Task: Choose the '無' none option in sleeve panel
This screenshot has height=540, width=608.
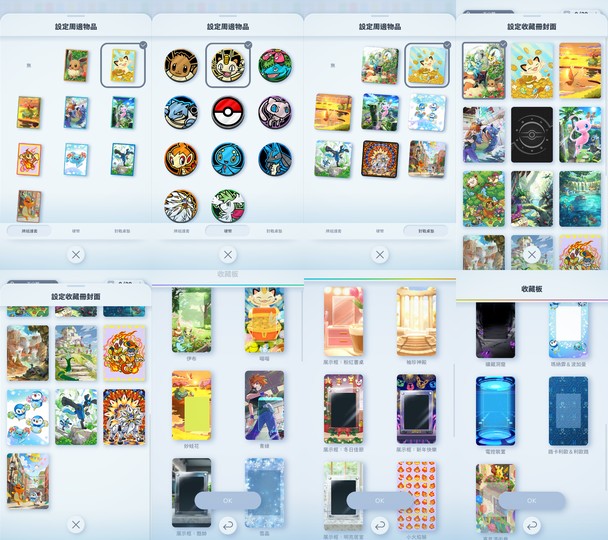Action: [29, 66]
